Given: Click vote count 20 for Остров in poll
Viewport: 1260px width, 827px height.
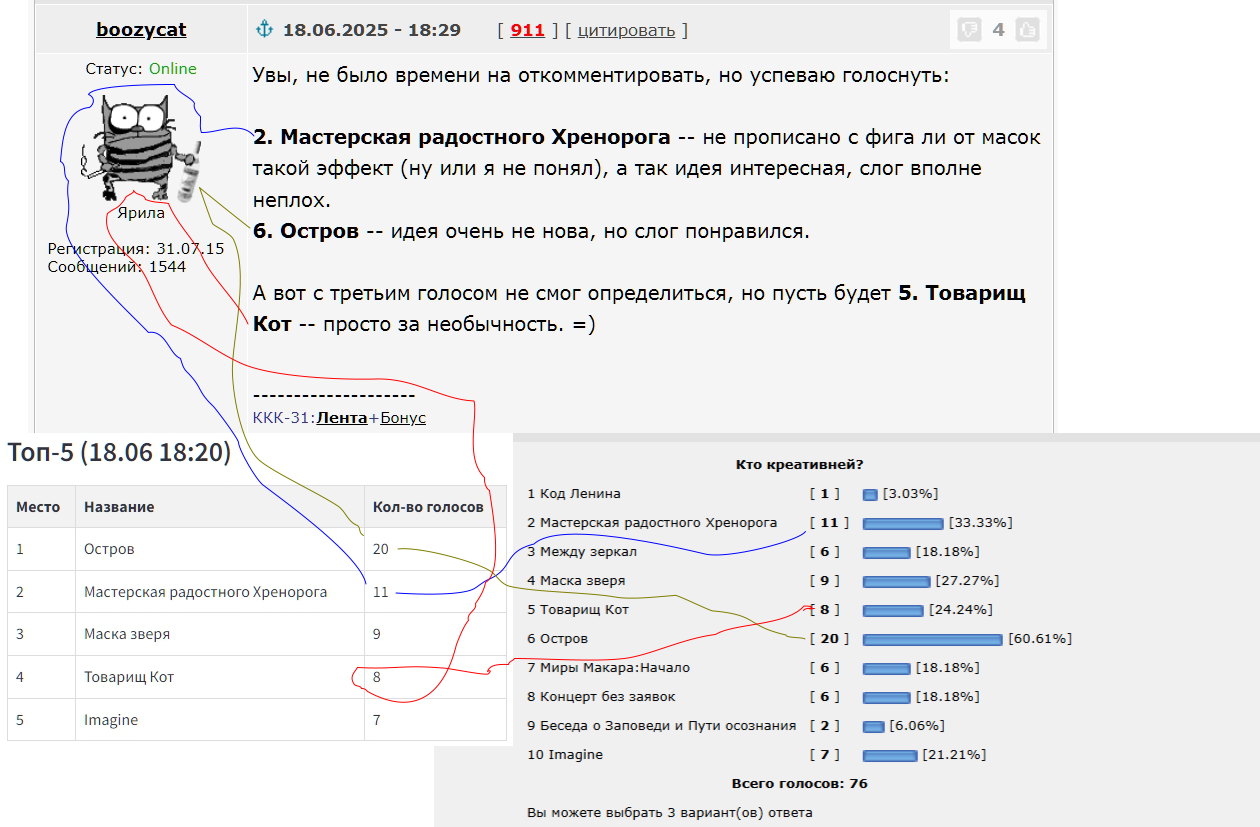Looking at the screenshot, I should [x=829, y=639].
